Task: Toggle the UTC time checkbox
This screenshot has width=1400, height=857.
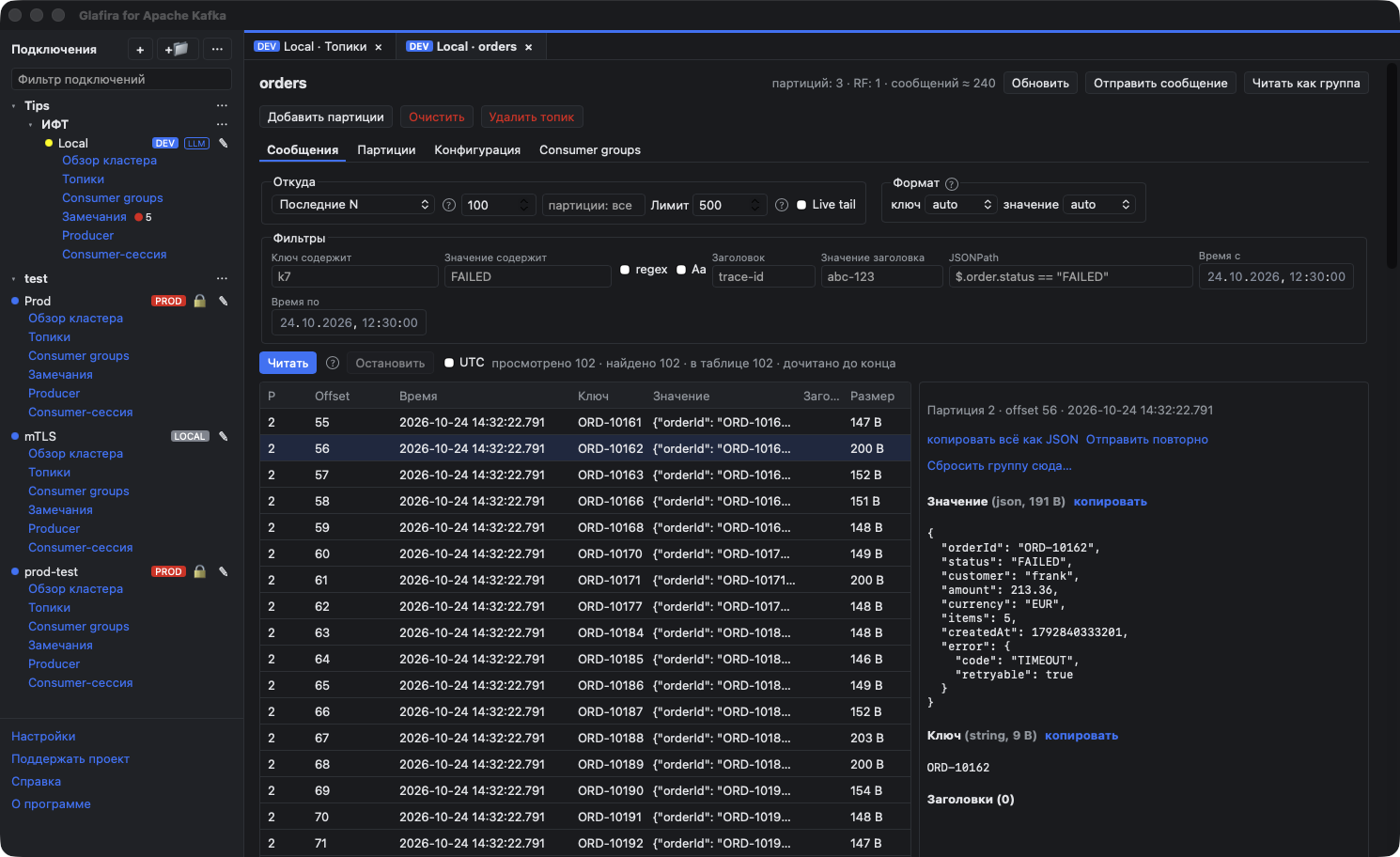Action: point(449,363)
